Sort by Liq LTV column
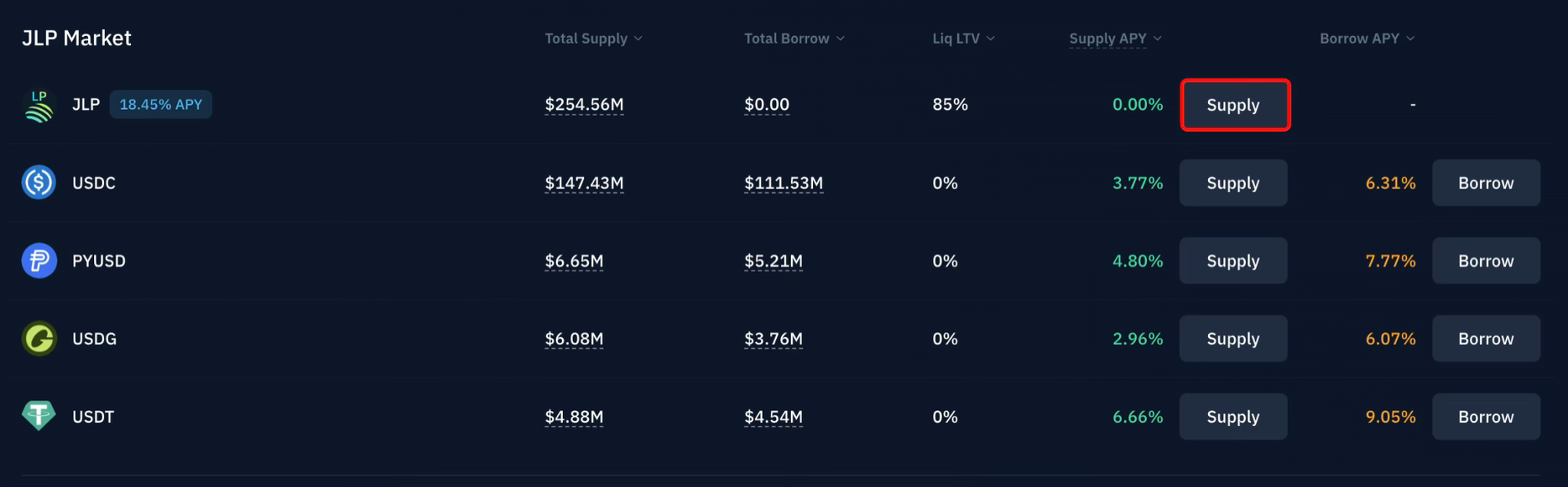The width and height of the screenshot is (1568, 487). pyautogui.click(x=963, y=38)
